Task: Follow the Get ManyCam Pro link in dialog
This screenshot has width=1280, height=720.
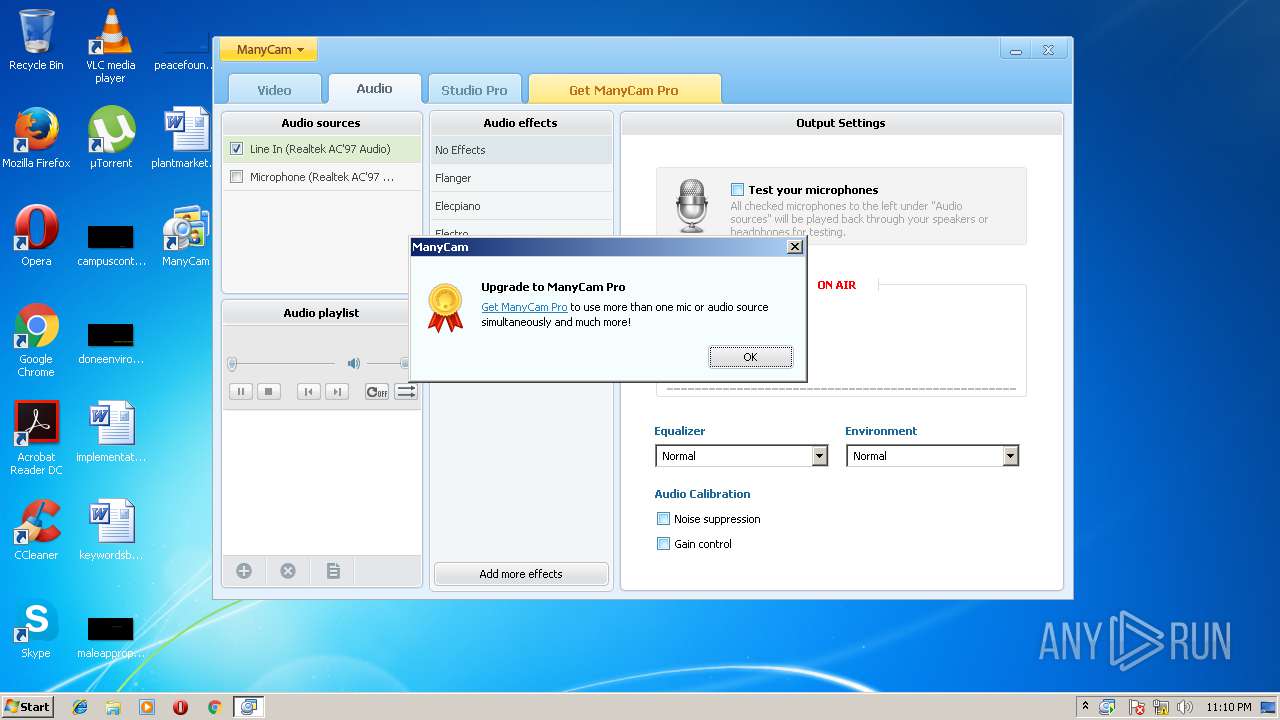Action: (x=524, y=307)
